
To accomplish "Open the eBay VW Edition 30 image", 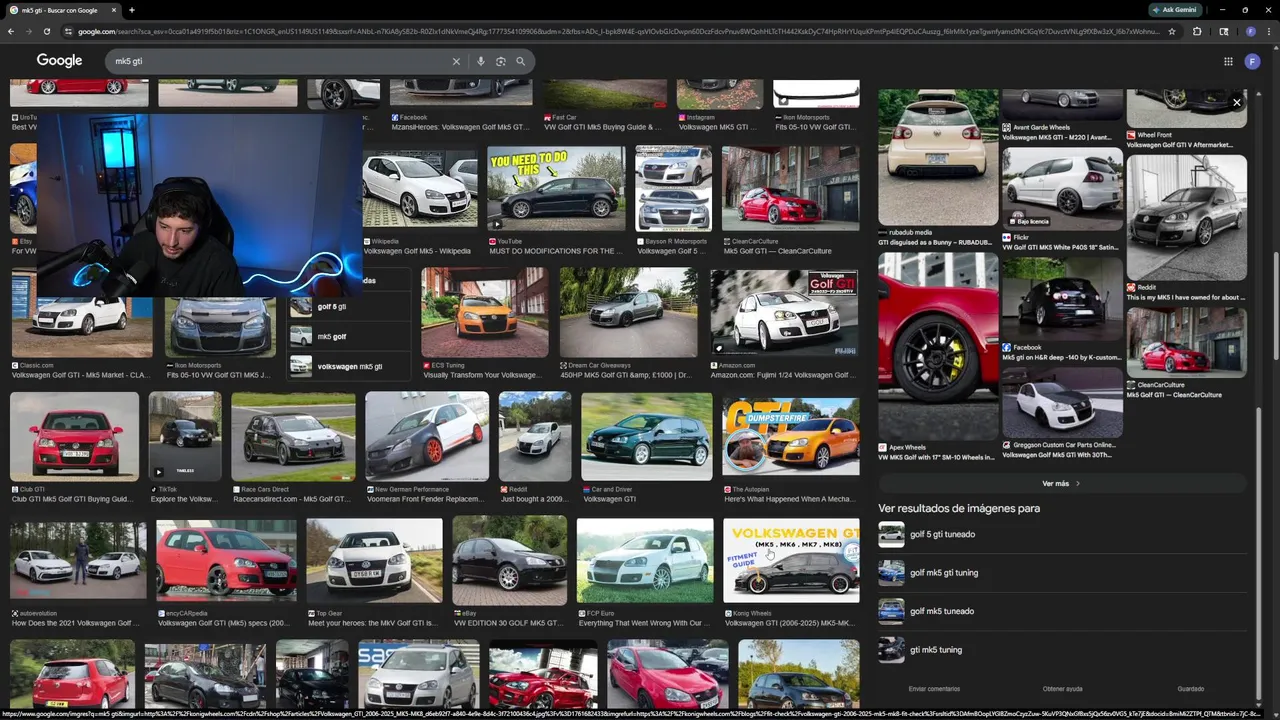I will click(x=509, y=560).
